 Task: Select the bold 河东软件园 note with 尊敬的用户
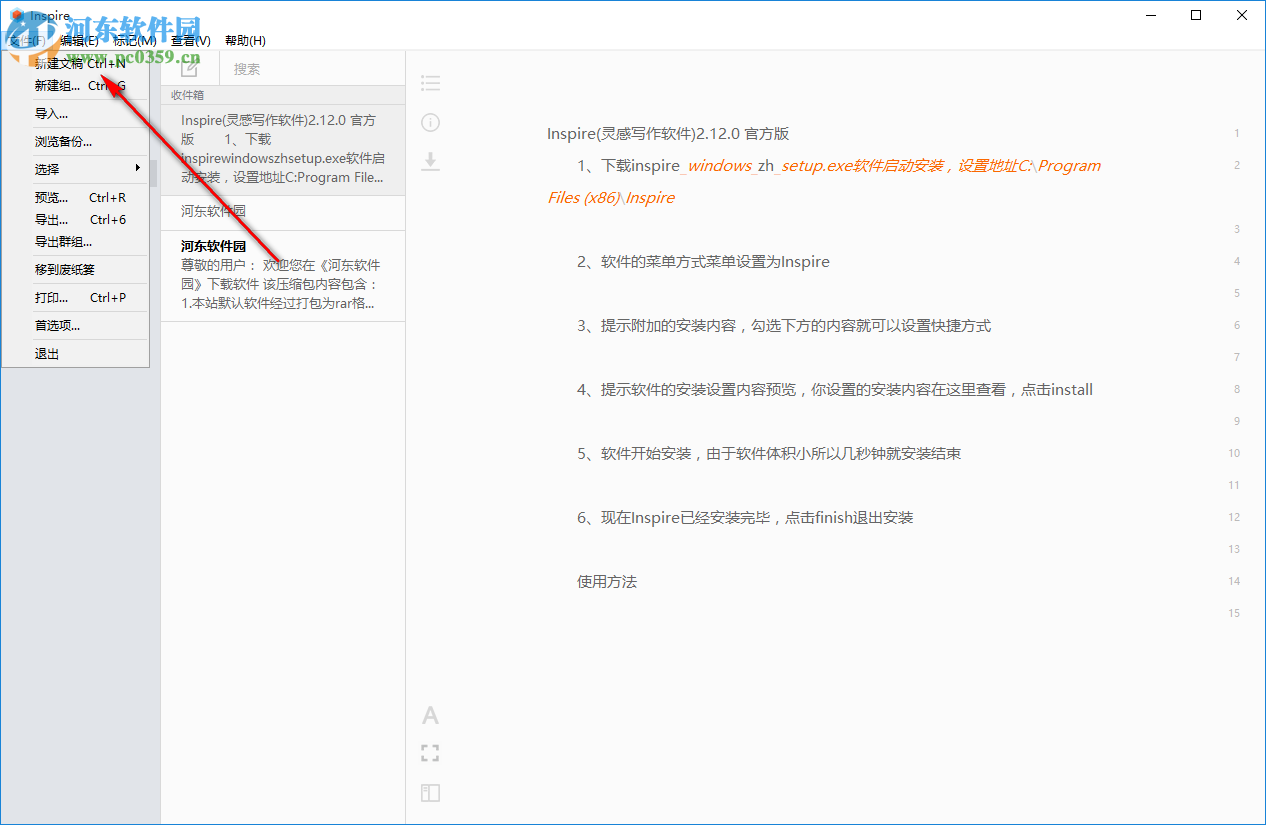pyautogui.click(x=283, y=275)
